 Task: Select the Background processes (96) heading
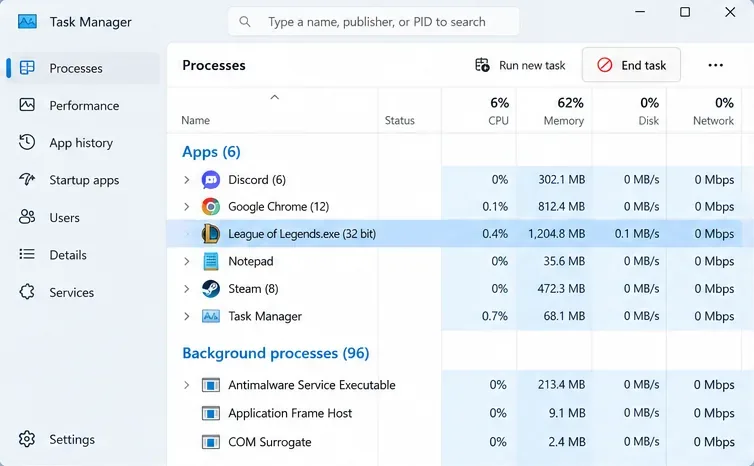pos(276,353)
